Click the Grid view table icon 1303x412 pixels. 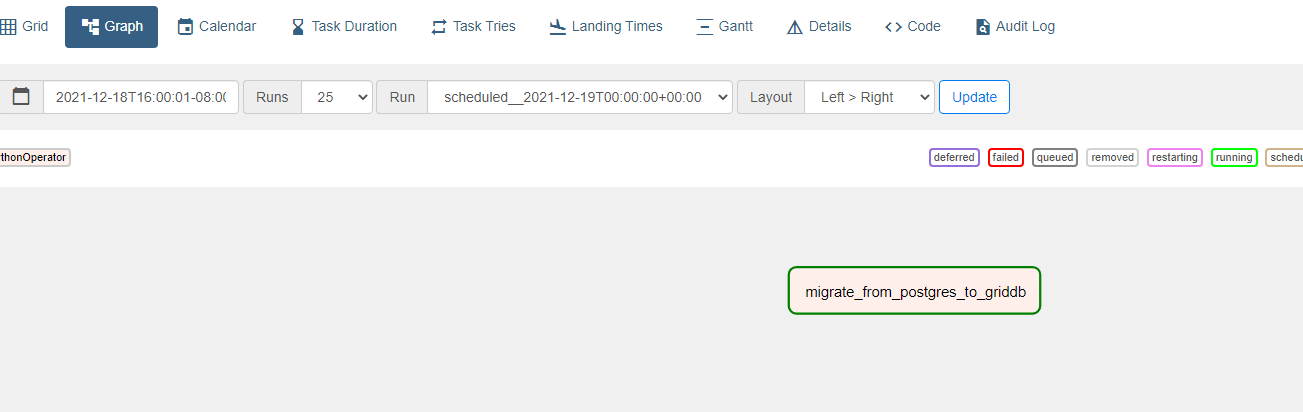tap(8, 27)
